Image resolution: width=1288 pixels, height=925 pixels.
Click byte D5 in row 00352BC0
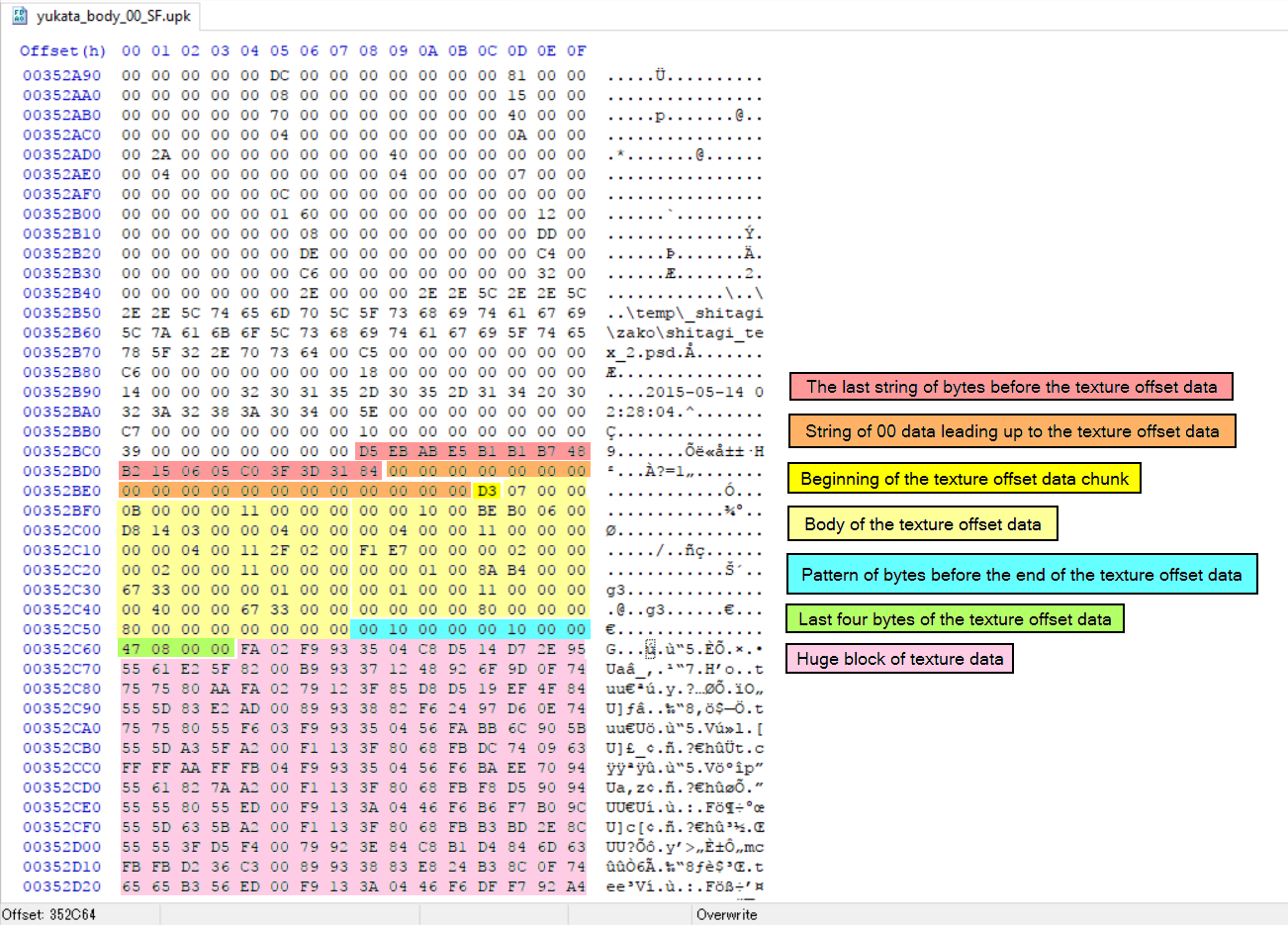[368, 451]
